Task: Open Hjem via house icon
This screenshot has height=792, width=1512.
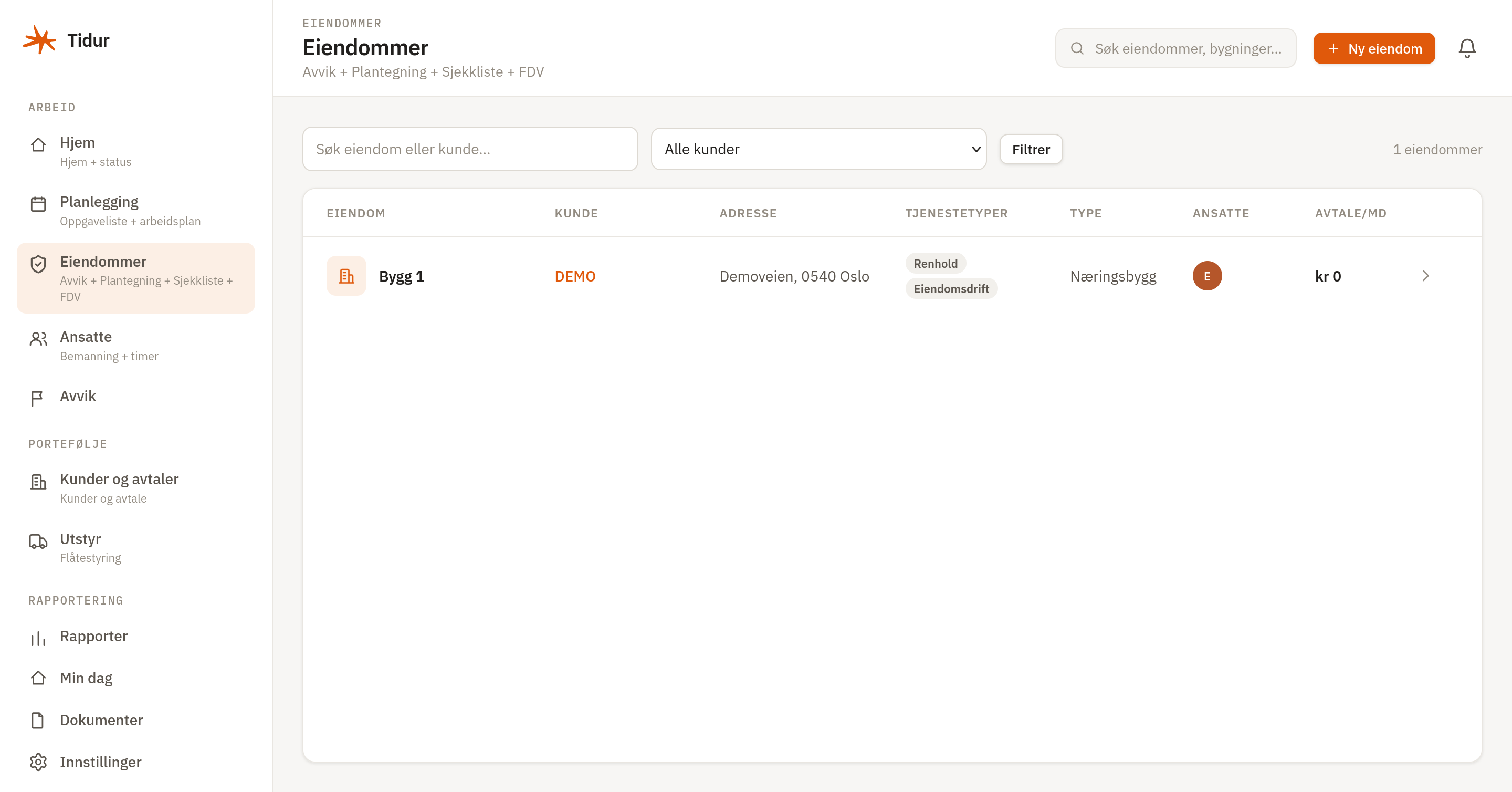Action: (38, 144)
